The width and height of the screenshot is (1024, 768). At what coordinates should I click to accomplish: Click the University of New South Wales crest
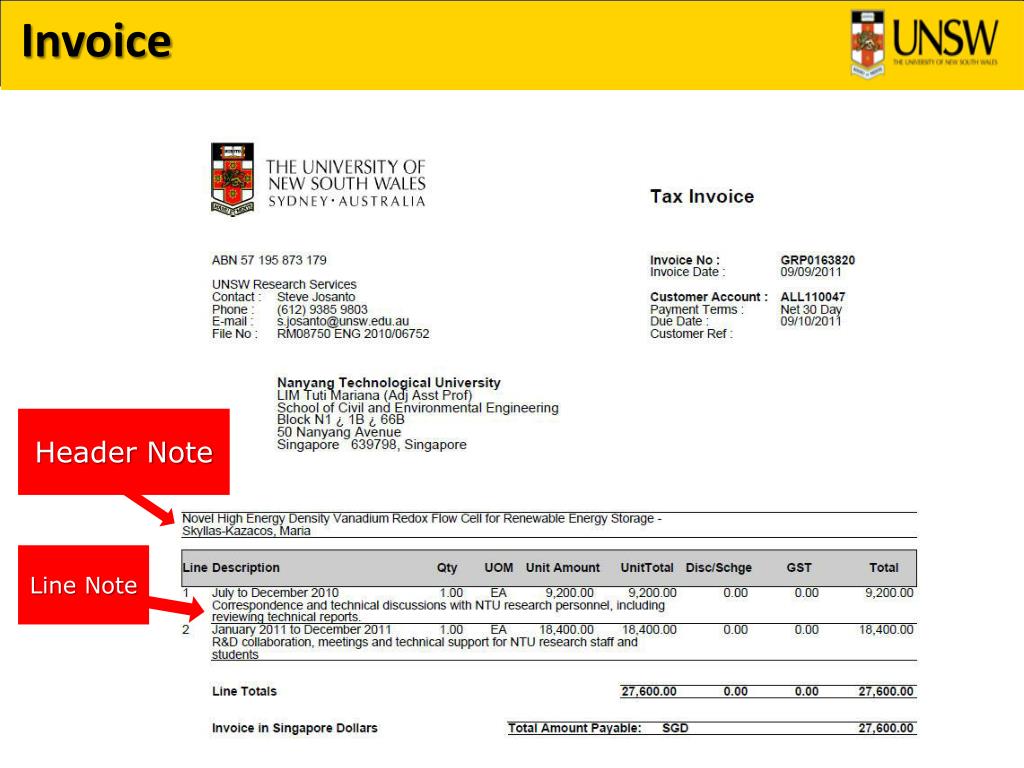(x=232, y=179)
